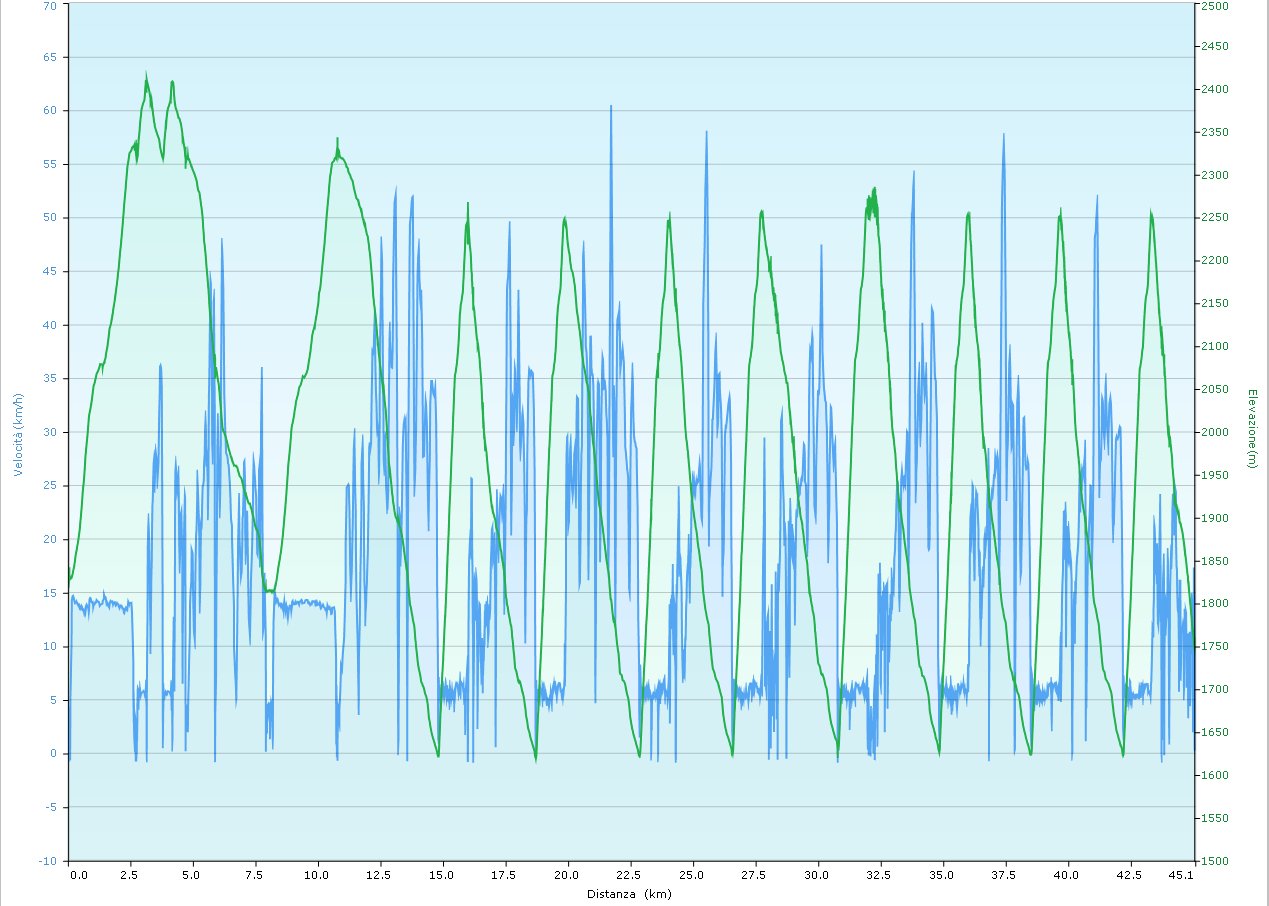Image resolution: width=1269 pixels, height=906 pixels.
Task: Click the 0 tick on the speed axis
Action: [52, 754]
